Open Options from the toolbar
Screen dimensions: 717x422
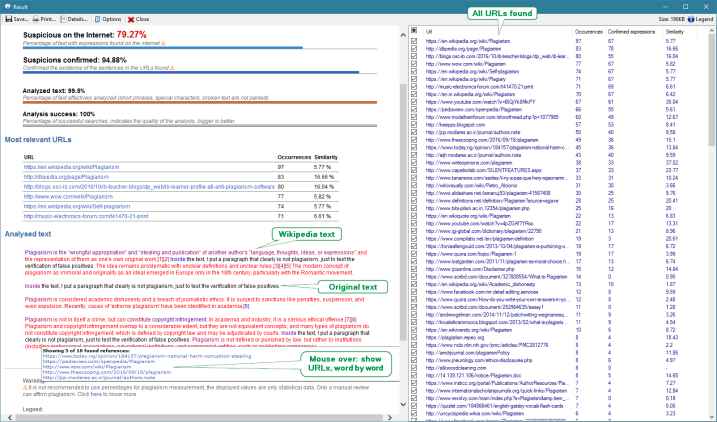point(111,19)
